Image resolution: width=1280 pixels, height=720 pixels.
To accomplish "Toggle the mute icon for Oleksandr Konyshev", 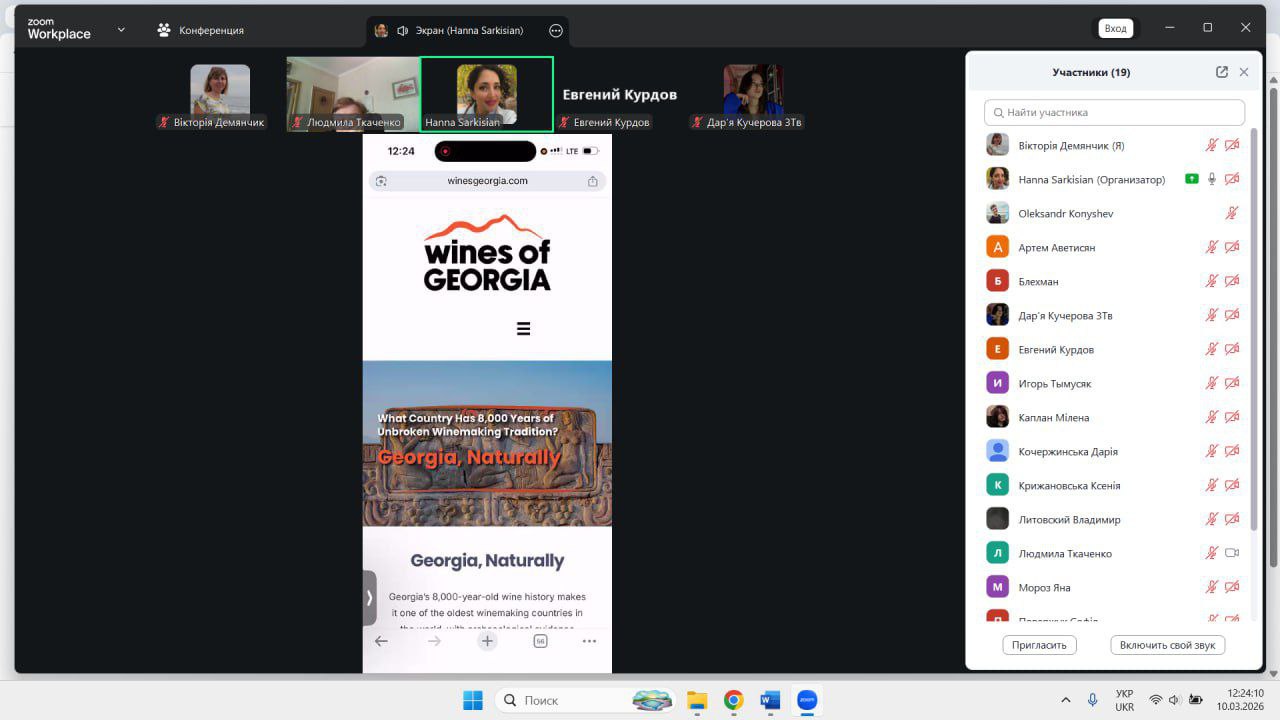I will pyautogui.click(x=1232, y=213).
